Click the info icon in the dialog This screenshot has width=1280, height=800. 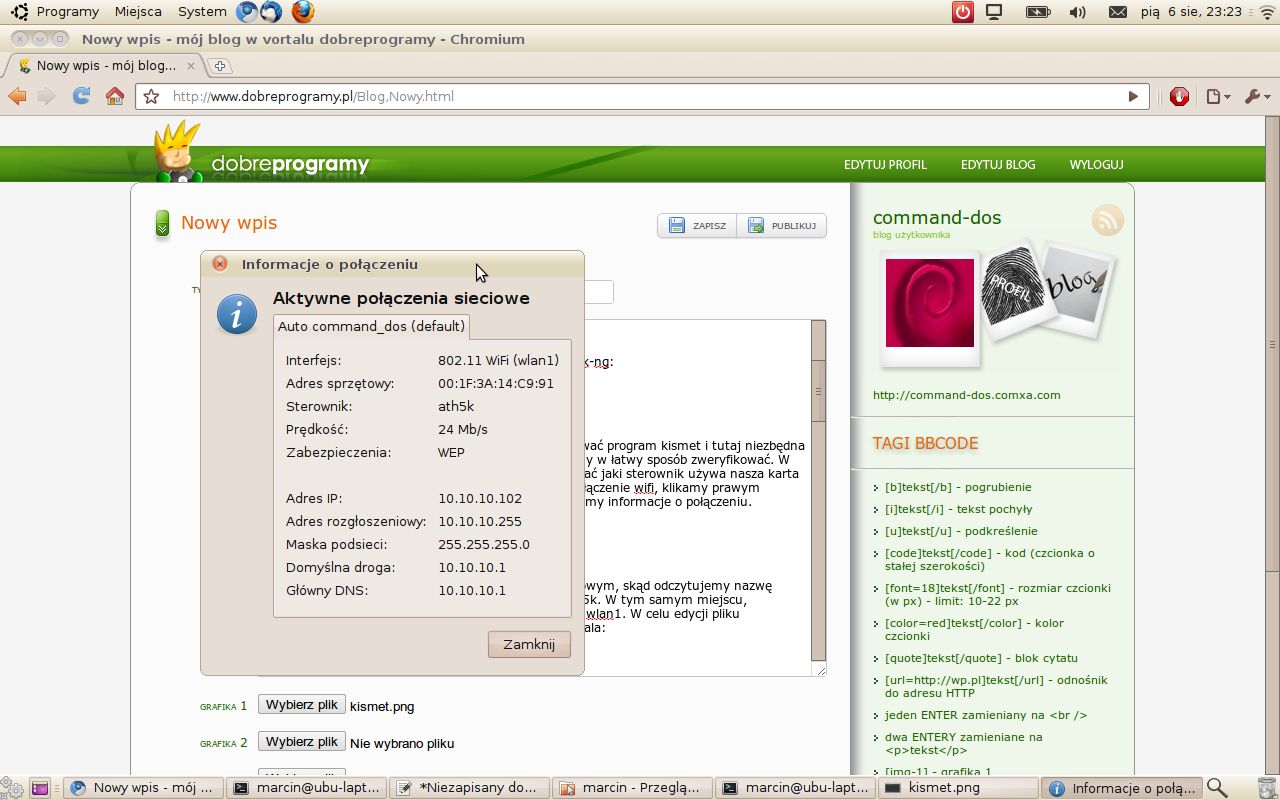pyautogui.click(x=237, y=315)
